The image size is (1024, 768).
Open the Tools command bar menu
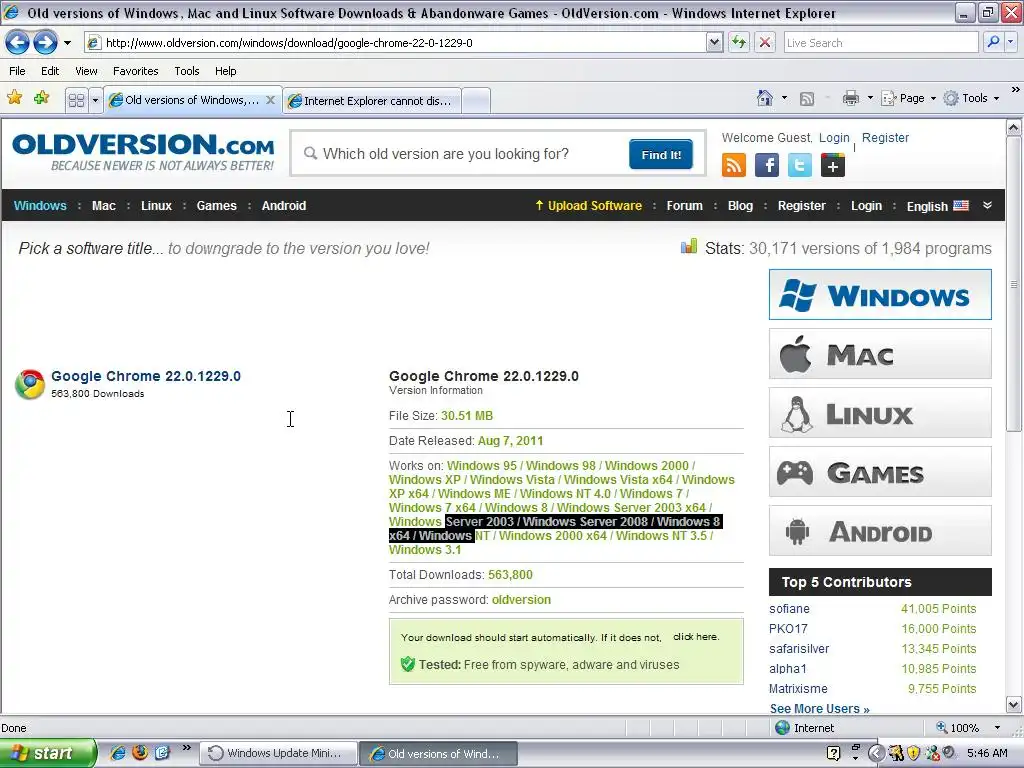tap(972, 99)
